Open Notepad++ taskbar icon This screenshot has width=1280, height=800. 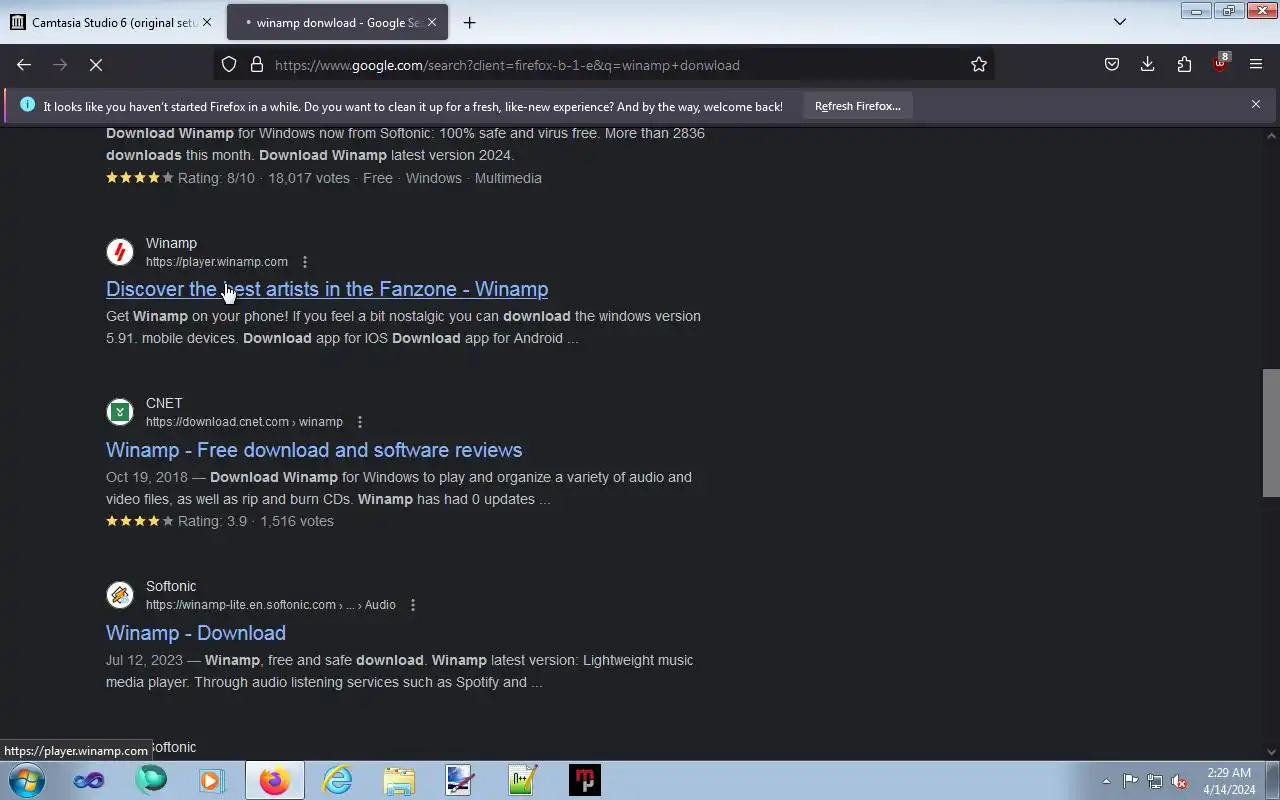pyautogui.click(x=522, y=780)
